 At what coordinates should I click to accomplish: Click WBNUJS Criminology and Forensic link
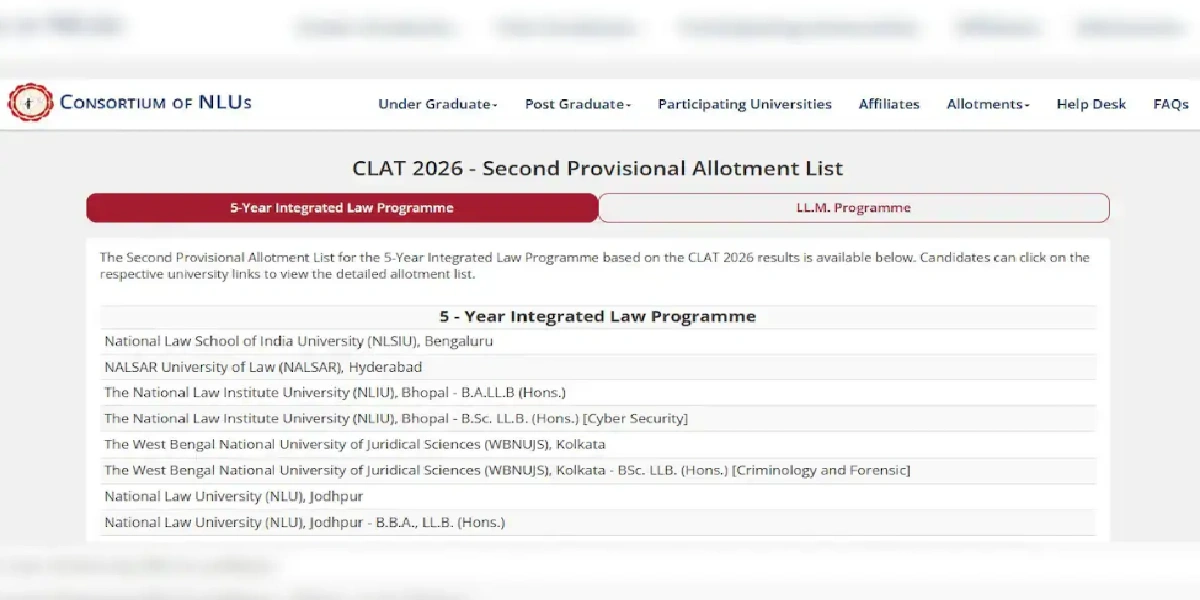coord(507,470)
